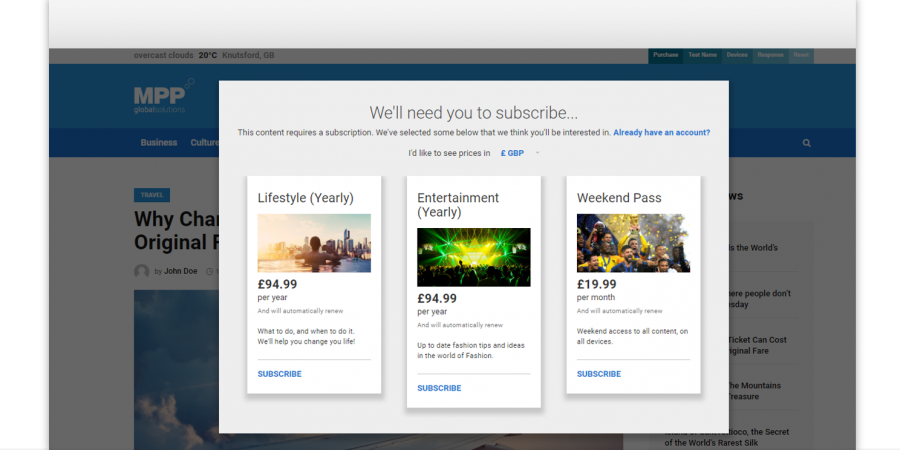Click John Doe's author avatar
This screenshot has width=900, height=450.
[141, 271]
